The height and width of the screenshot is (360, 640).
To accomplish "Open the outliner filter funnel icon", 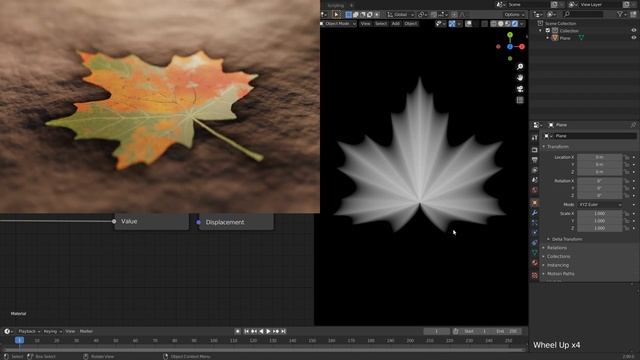I will pos(620,14).
